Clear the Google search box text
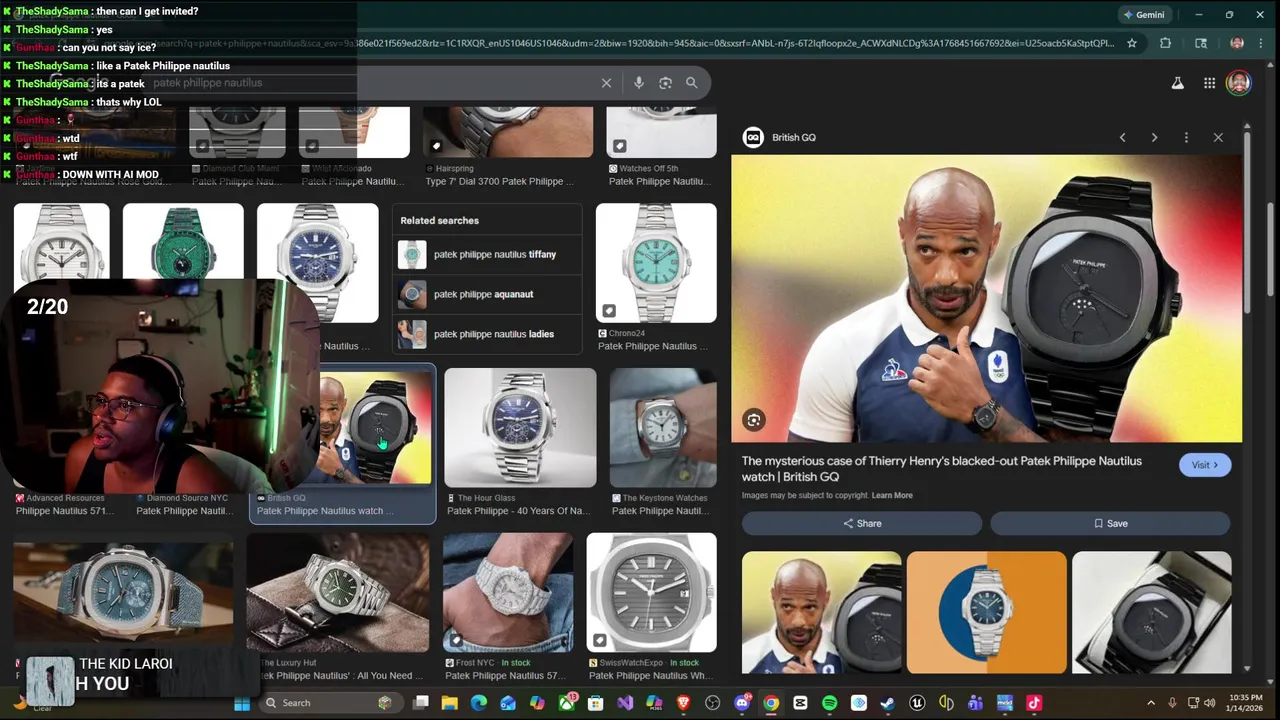 (x=606, y=83)
